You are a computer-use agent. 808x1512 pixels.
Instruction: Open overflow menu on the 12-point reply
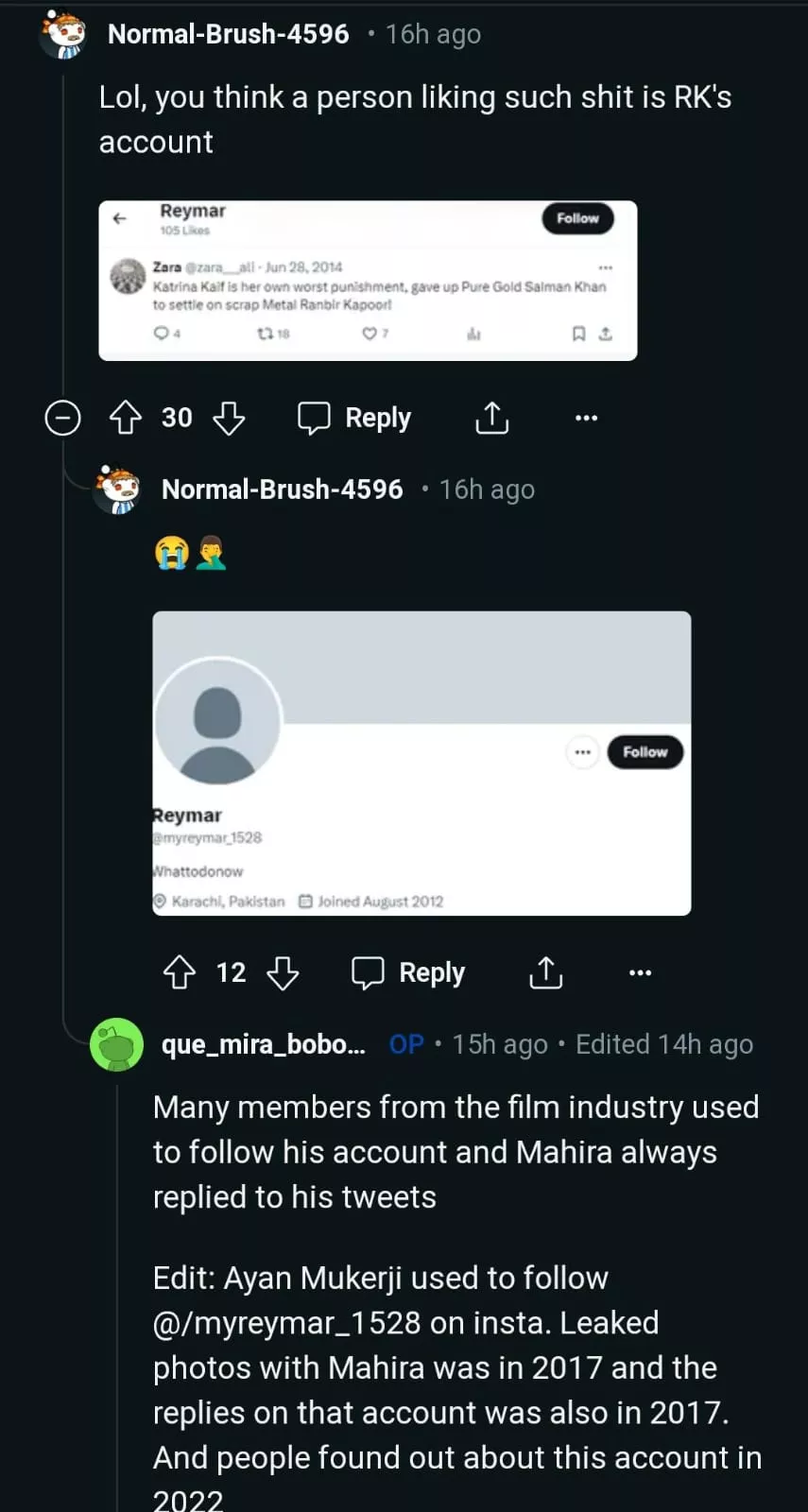(640, 972)
